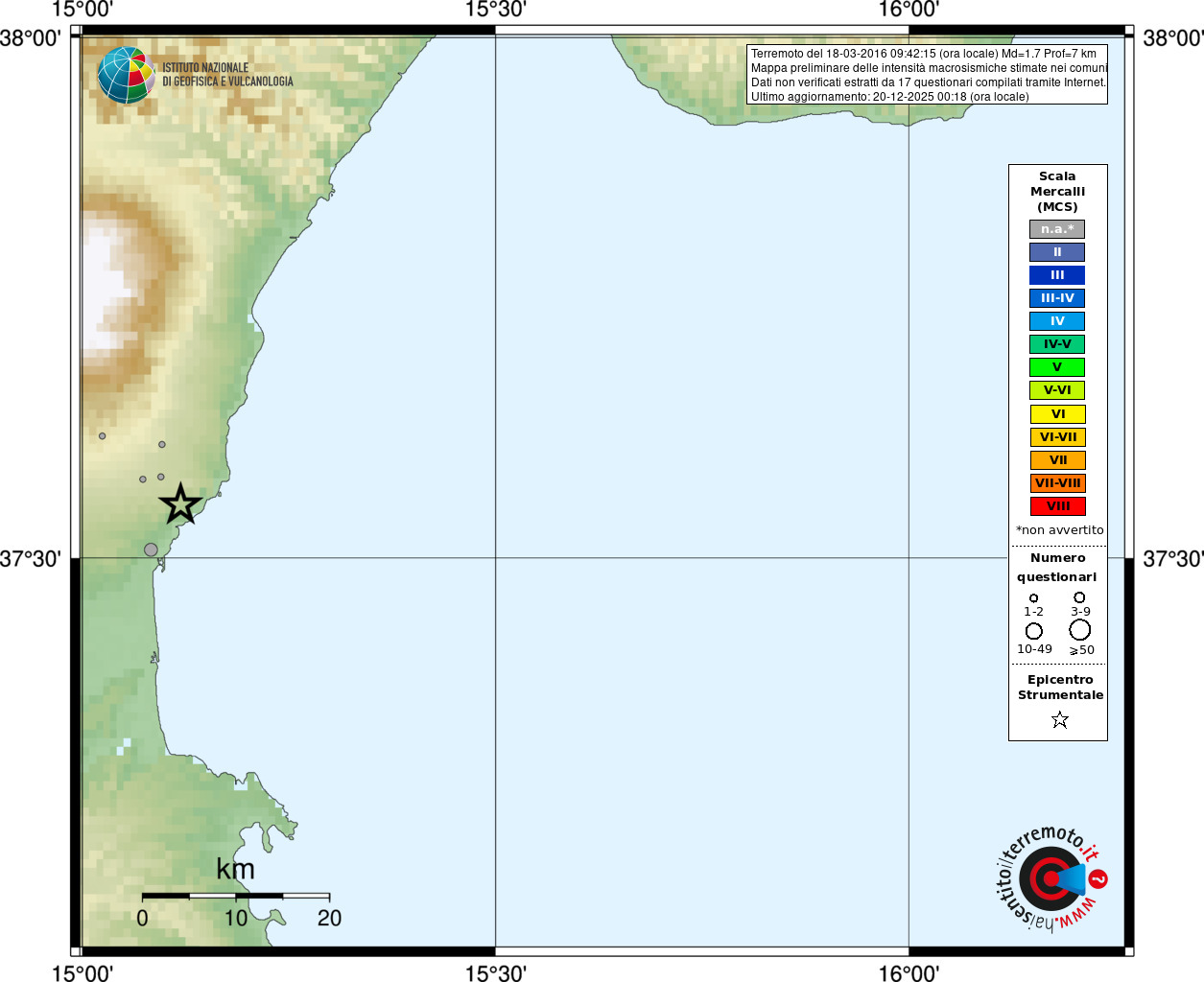Click the Istituto Nazionale di Geofisica text
Image resolution: width=1204 pixels, height=982 pixels.
click(227, 75)
